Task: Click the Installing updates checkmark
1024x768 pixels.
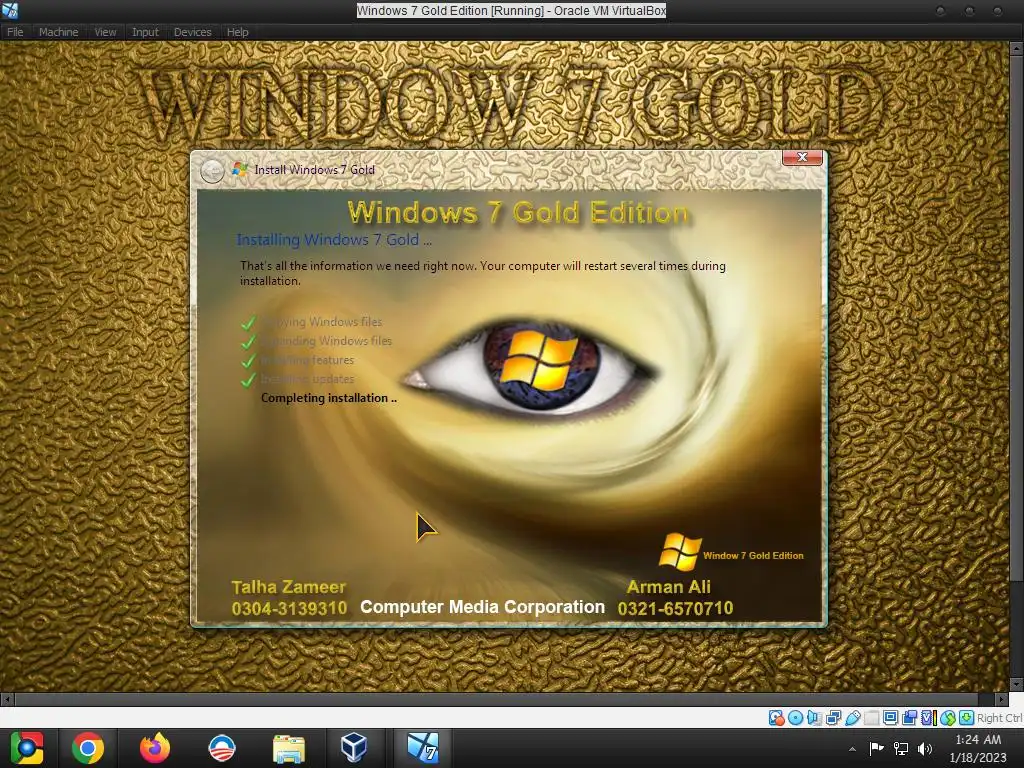Action: [x=248, y=379]
